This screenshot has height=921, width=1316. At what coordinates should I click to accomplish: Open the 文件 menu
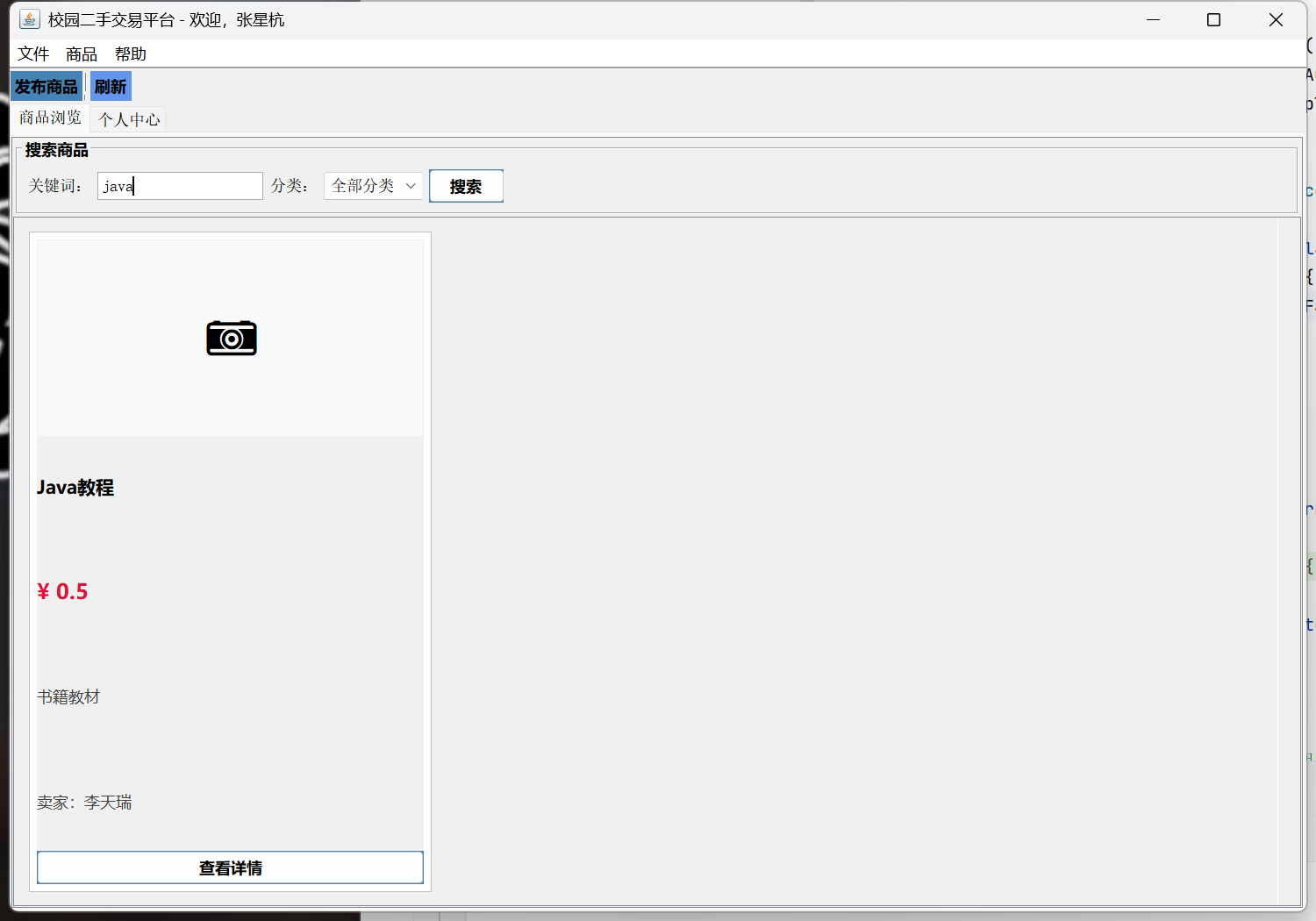click(33, 54)
